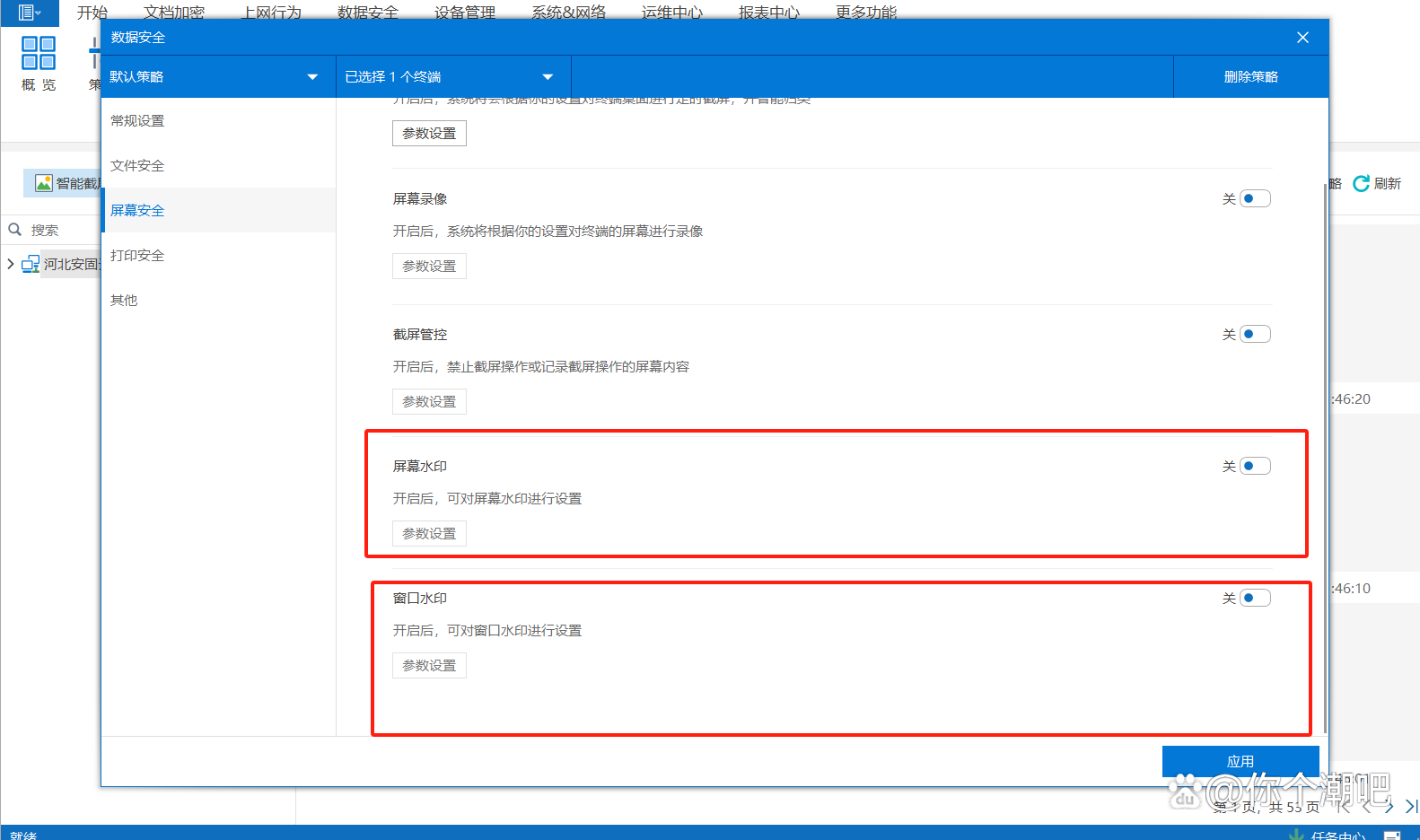
Task: Click the description 开启后，禁止截屏操作或记录截屏操作的屏幕内容
Action: click(541, 366)
